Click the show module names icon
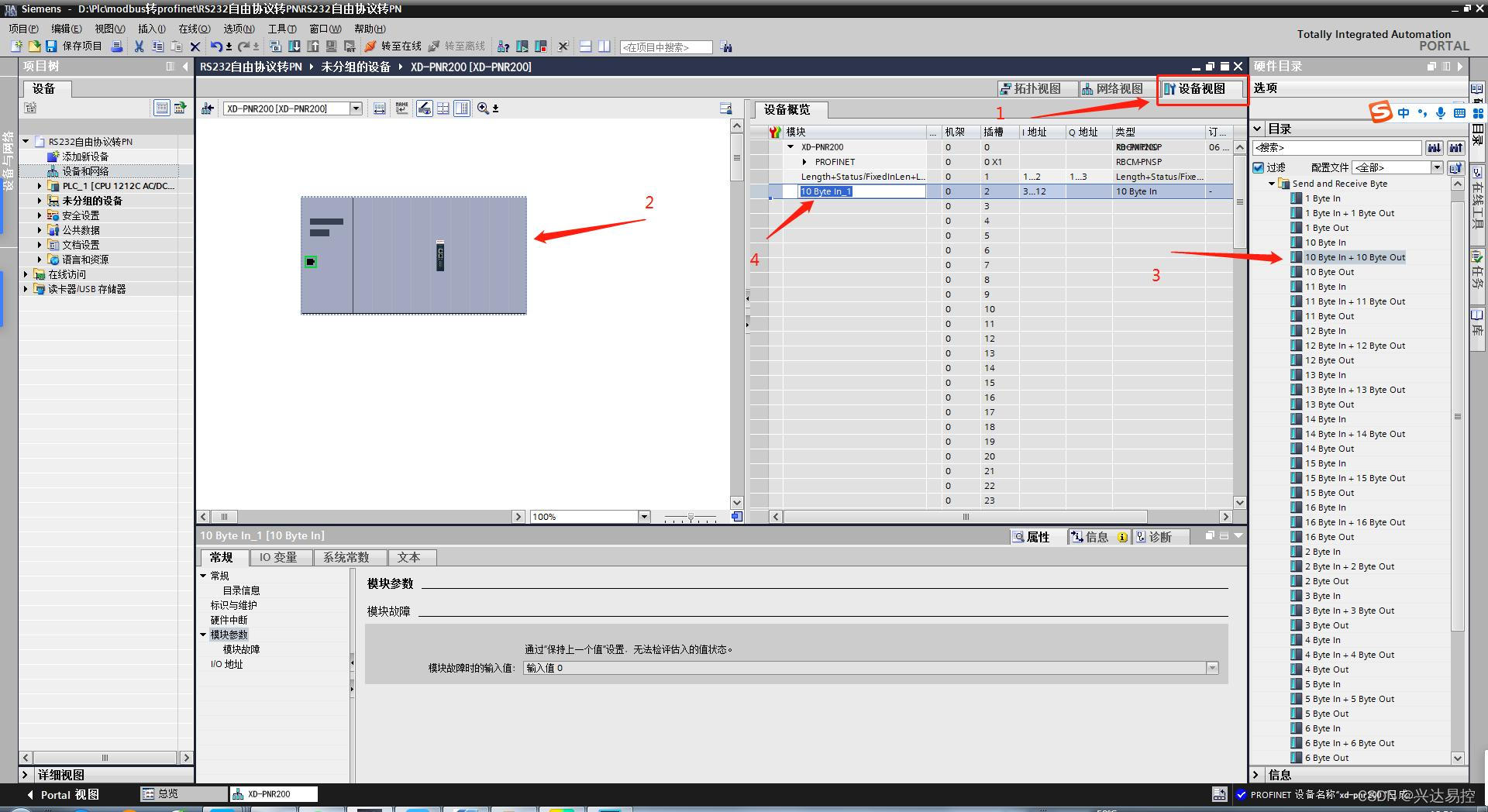Viewport: 1488px width, 812px height. pyautogui.click(x=401, y=108)
